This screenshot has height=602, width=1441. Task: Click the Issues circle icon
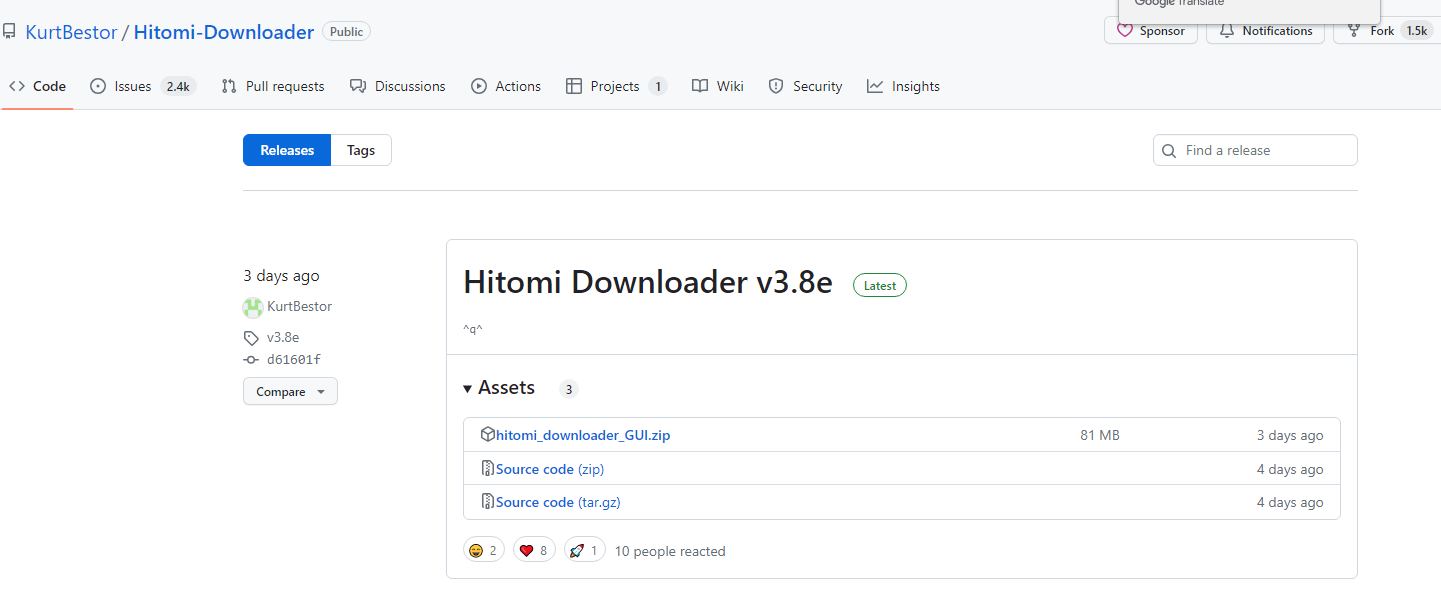98,86
